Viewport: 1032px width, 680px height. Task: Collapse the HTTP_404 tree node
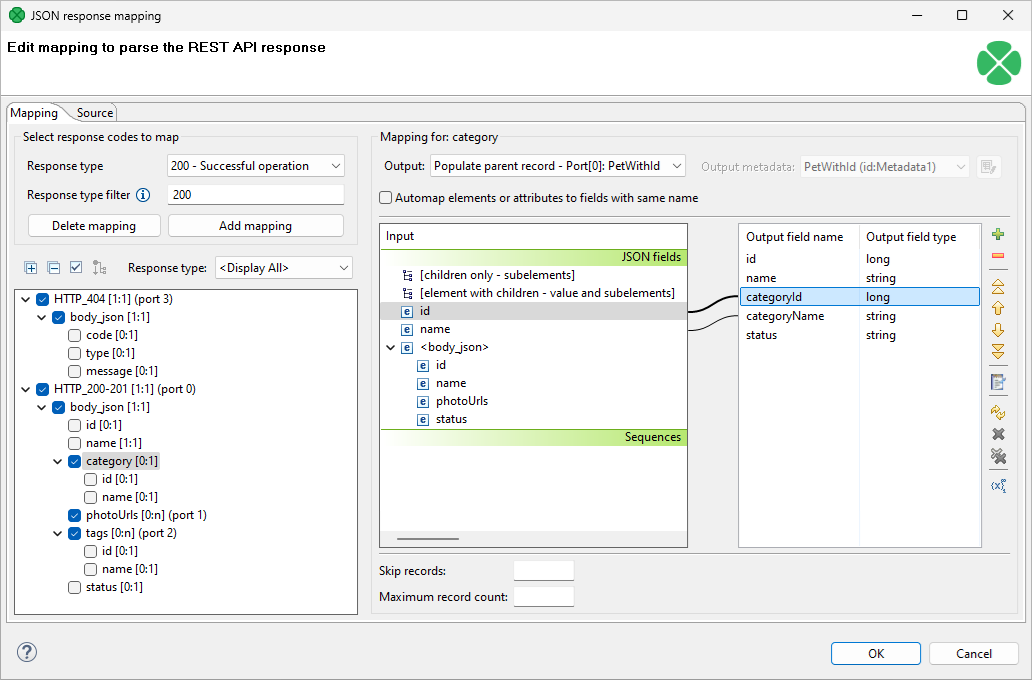[x=25, y=299]
